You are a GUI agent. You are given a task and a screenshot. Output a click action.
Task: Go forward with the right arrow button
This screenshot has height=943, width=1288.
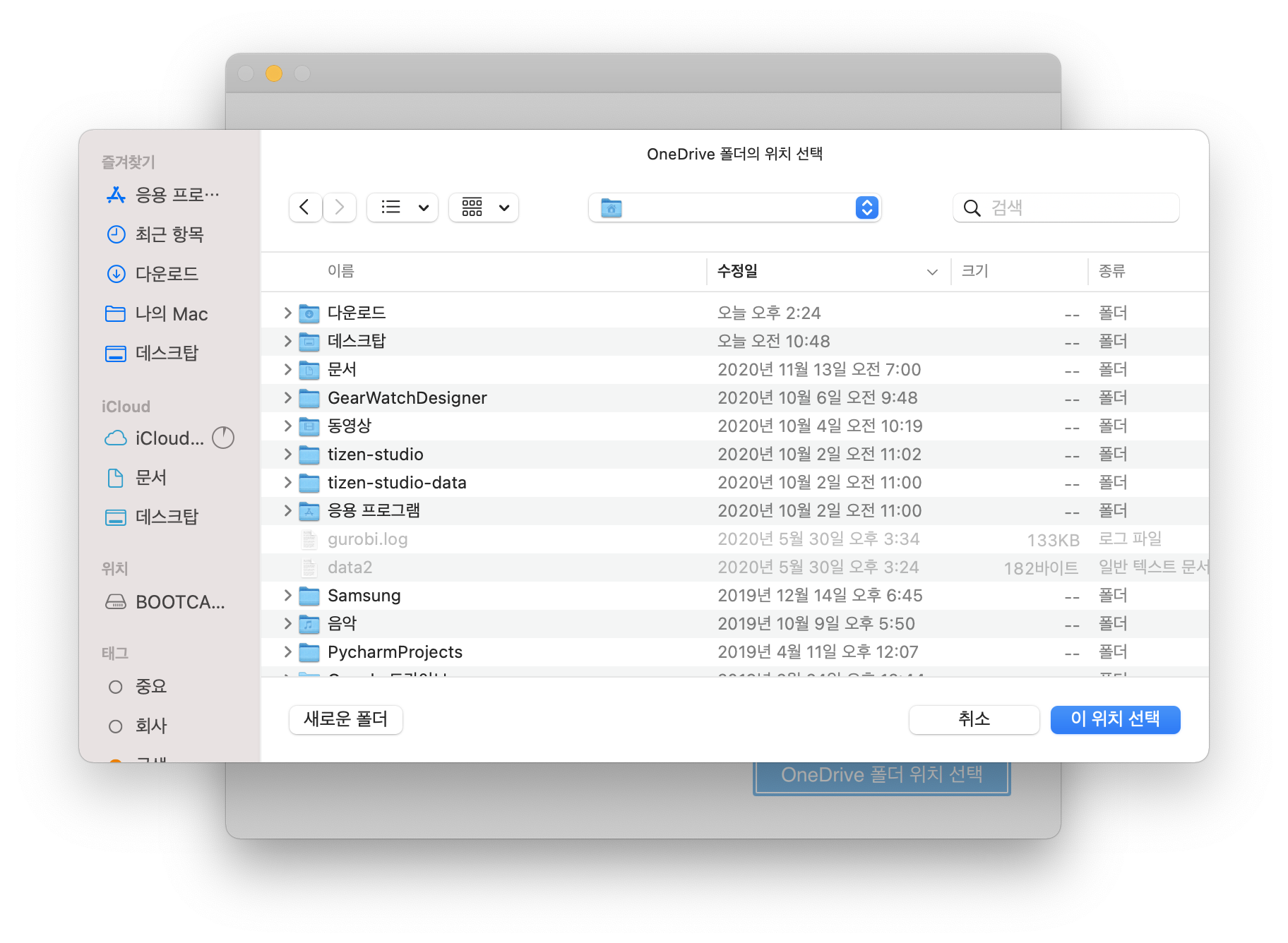[x=340, y=208]
